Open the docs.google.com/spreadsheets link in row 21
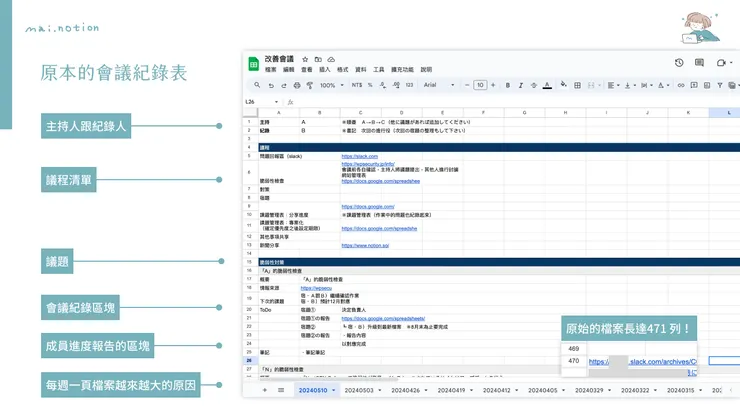This screenshot has width=740, height=416. pos(383,319)
